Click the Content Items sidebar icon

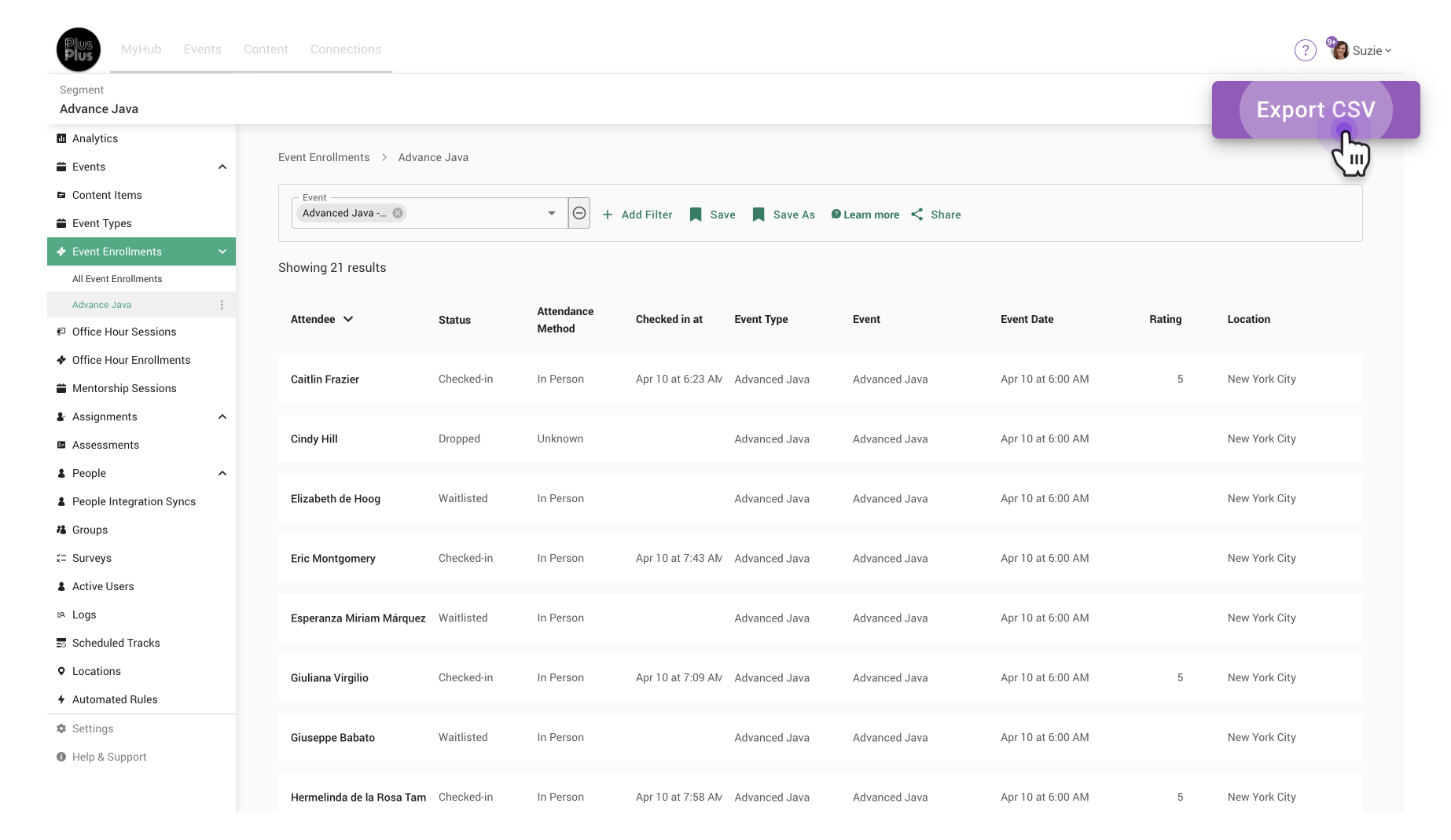click(x=61, y=195)
